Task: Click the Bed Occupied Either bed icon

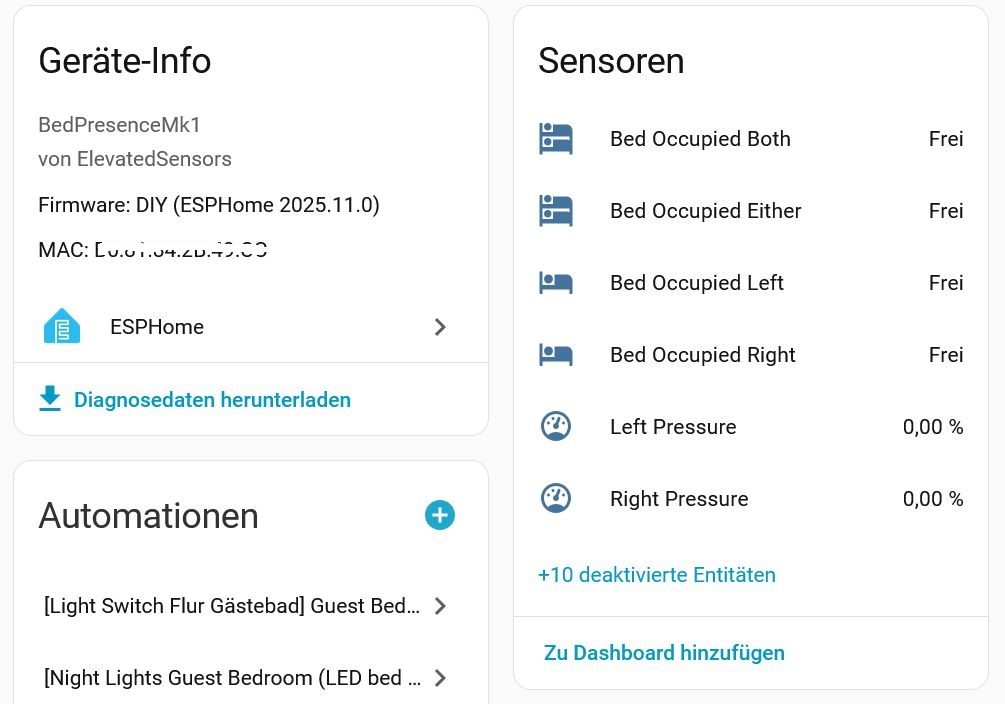Action: click(x=556, y=211)
